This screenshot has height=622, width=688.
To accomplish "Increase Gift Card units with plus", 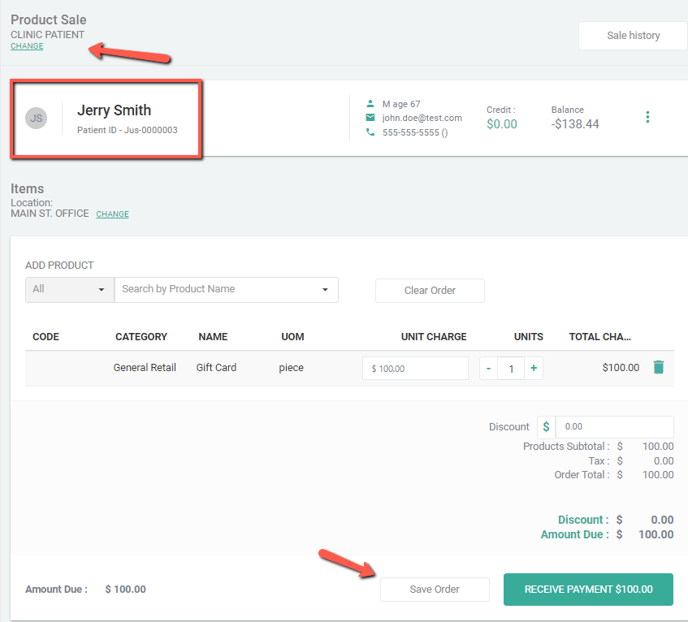I will (534, 369).
